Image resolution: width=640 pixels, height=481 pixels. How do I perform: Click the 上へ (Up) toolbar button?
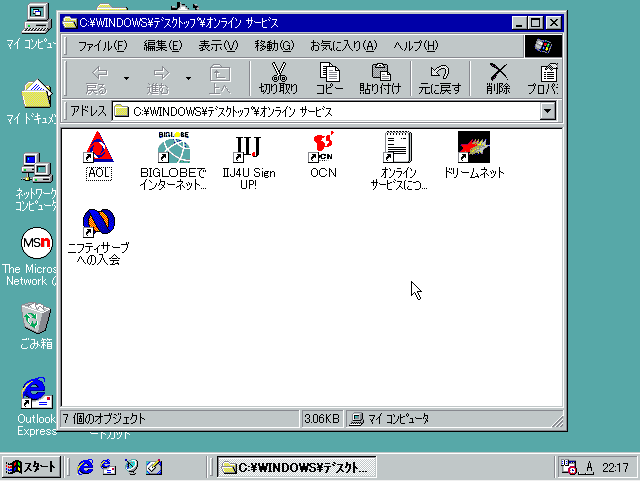[220, 78]
